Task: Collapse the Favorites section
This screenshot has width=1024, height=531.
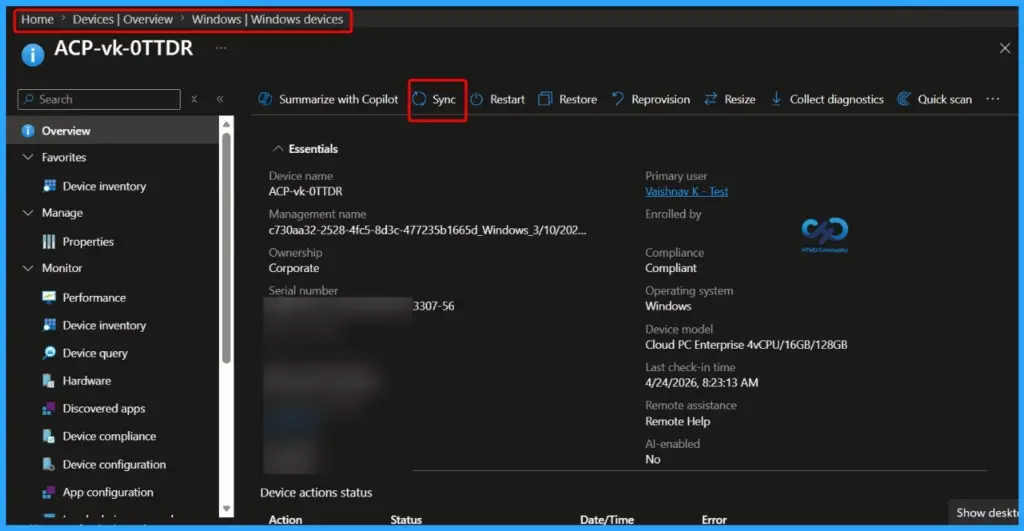Action: pos(28,157)
